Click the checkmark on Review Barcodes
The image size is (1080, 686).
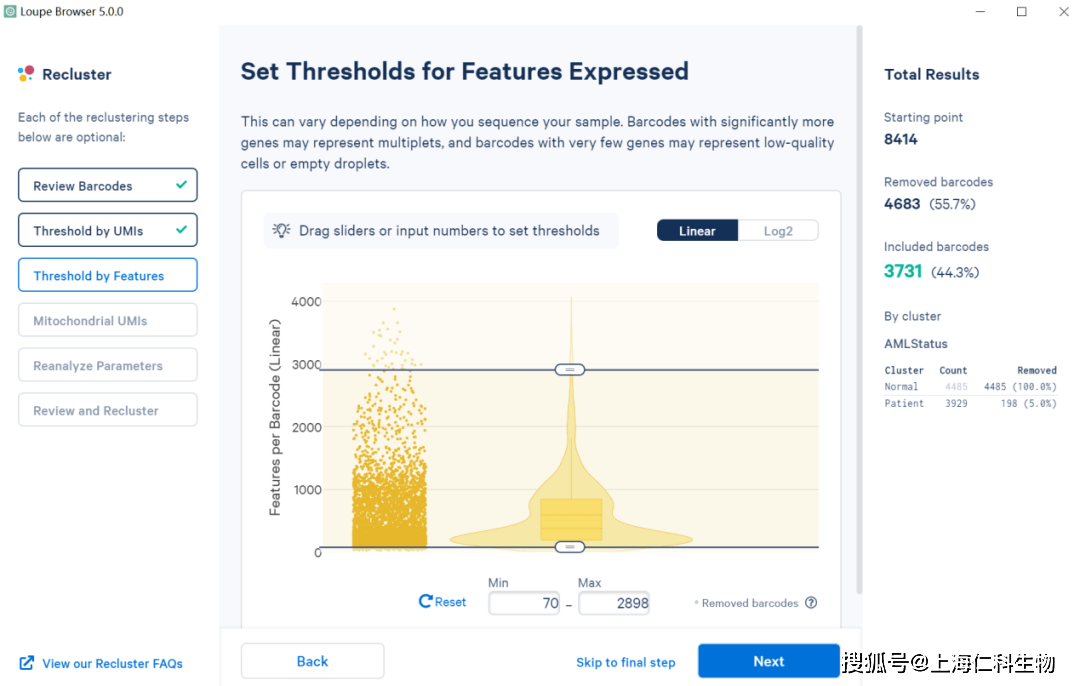[181, 185]
